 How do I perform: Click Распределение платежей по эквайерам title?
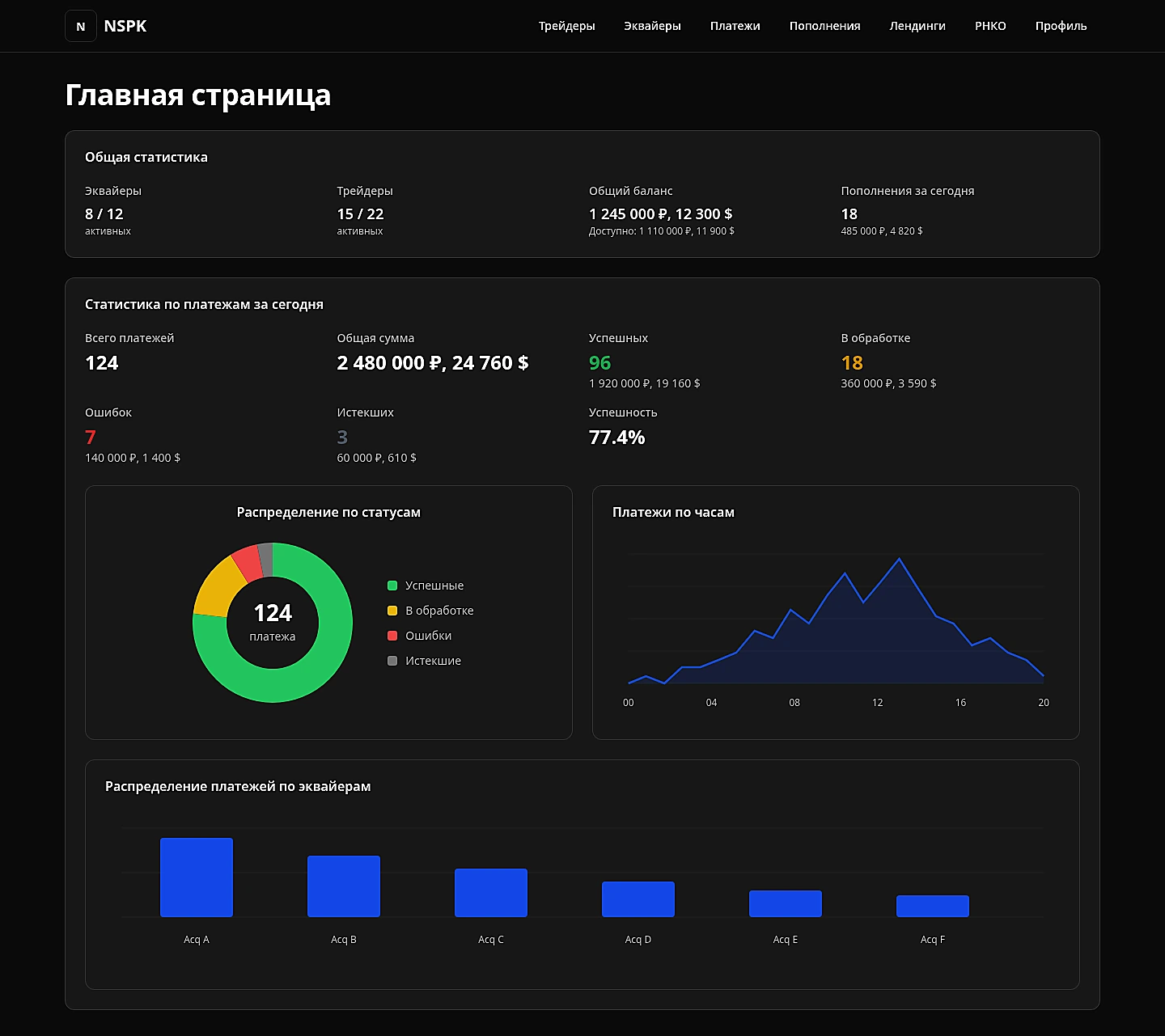238,786
